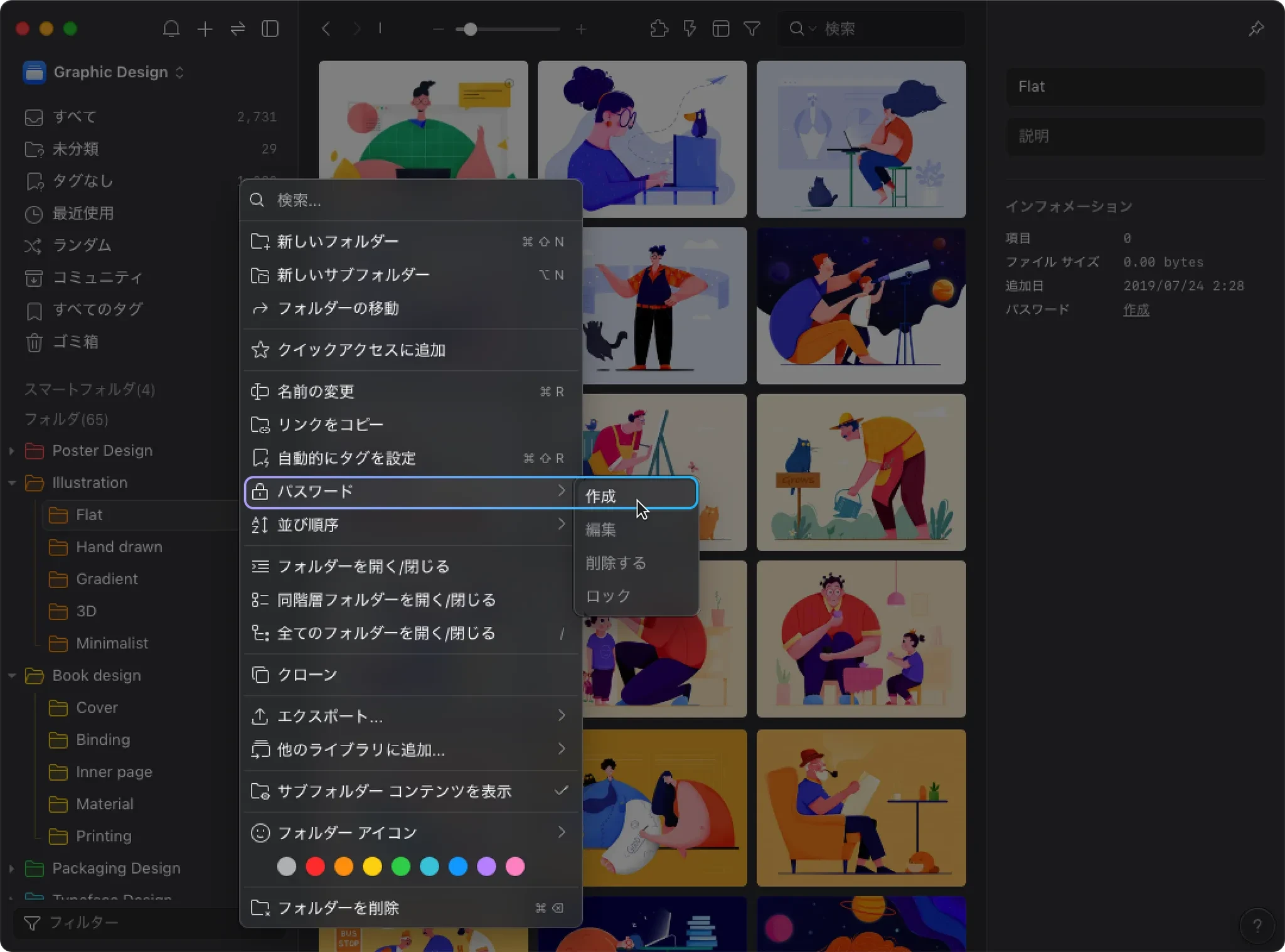Click the zoom in plus icon
The height and width of the screenshot is (952, 1285).
[x=581, y=29]
